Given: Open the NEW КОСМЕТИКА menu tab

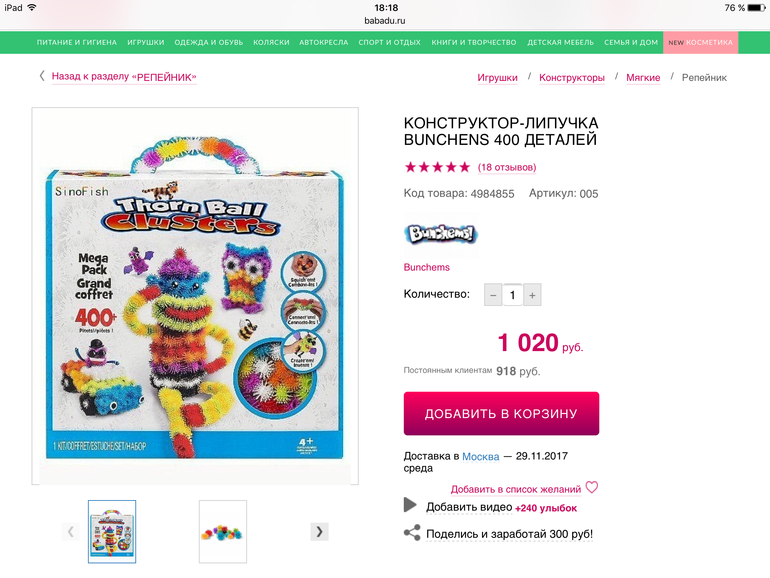Looking at the screenshot, I should (700, 42).
